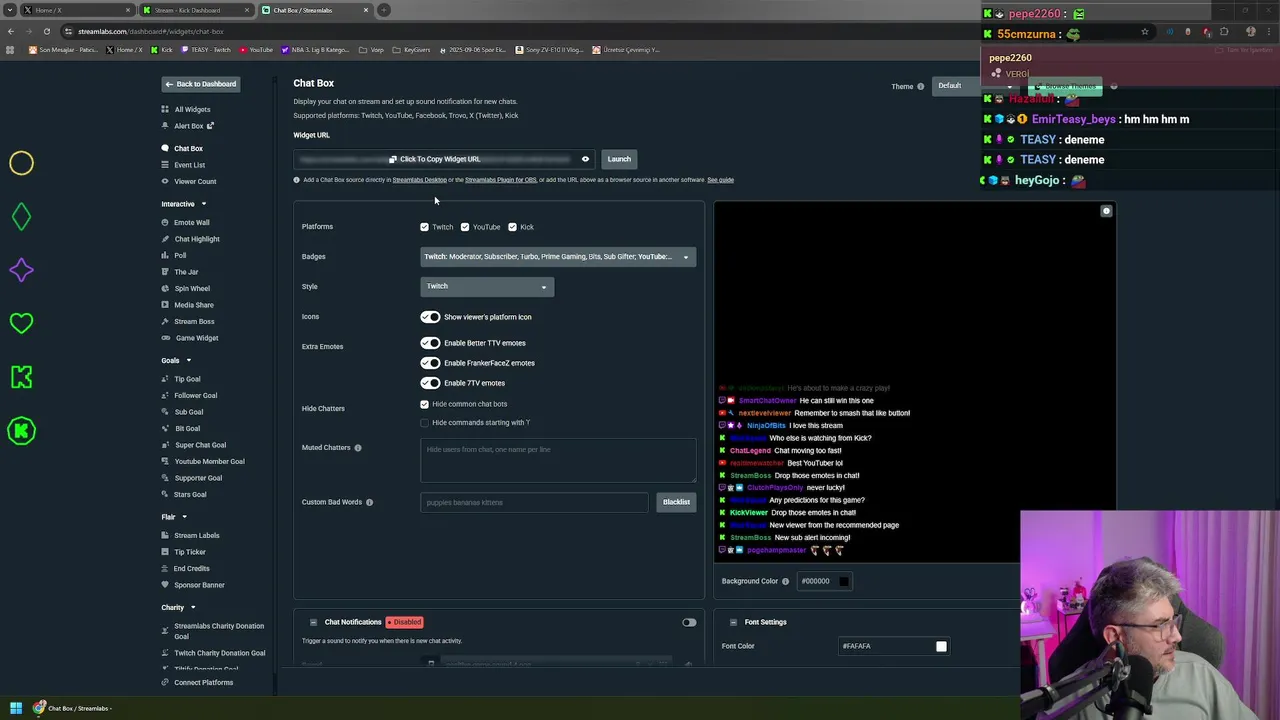This screenshot has width=1280, height=720.
Task: Open Stream Labels widget
Action: click(196, 535)
